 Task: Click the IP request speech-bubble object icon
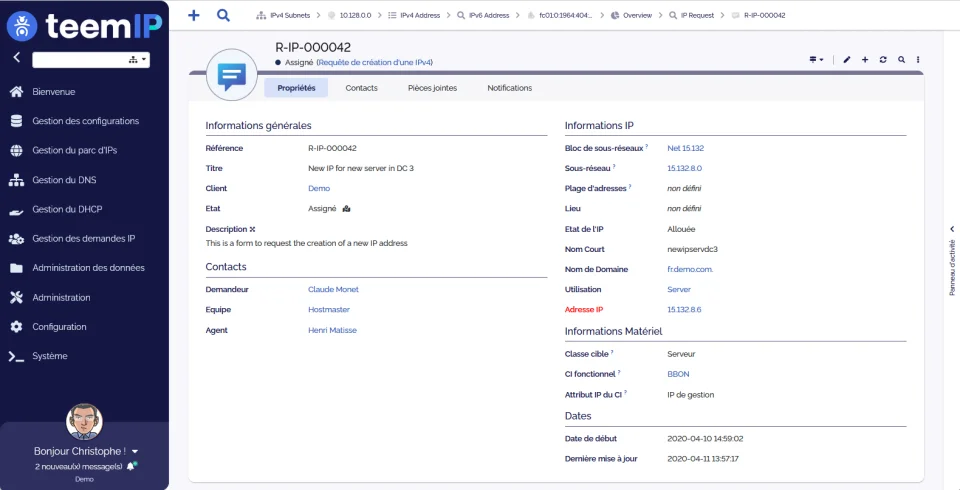click(x=231, y=76)
